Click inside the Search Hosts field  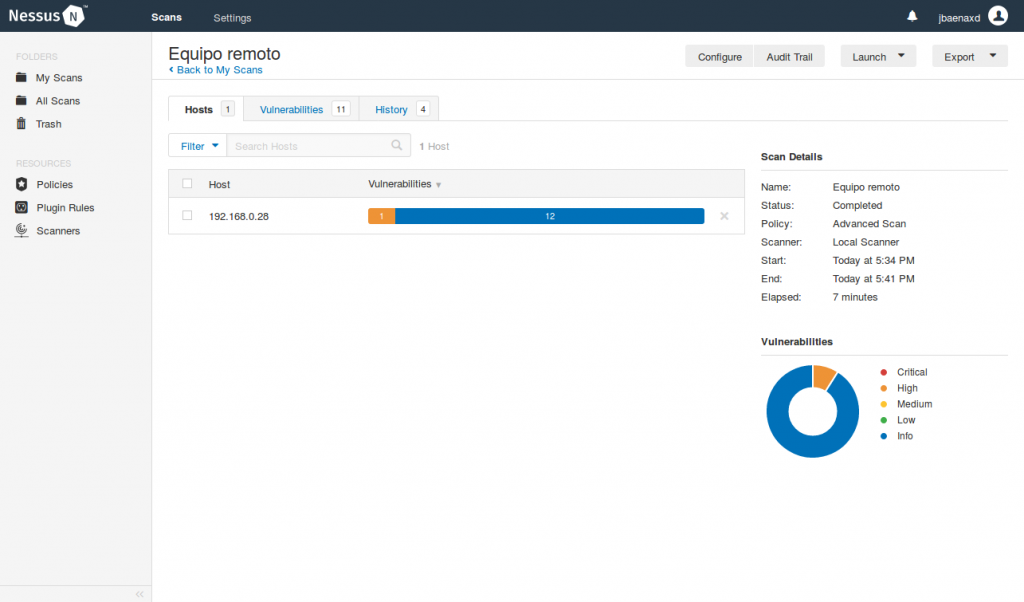(x=310, y=146)
